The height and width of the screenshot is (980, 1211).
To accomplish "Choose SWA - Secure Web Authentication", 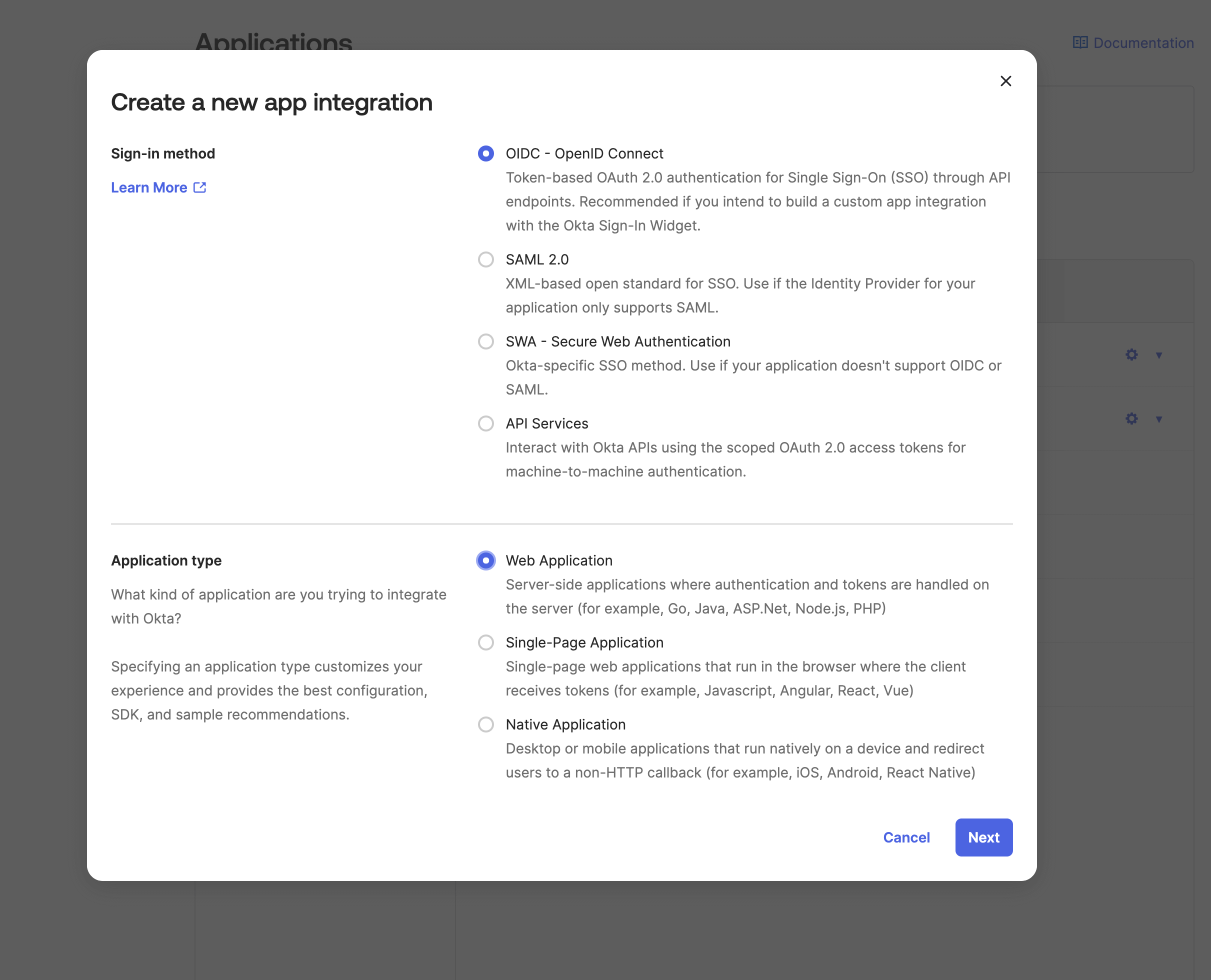I will pyautogui.click(x=485, y=341).
